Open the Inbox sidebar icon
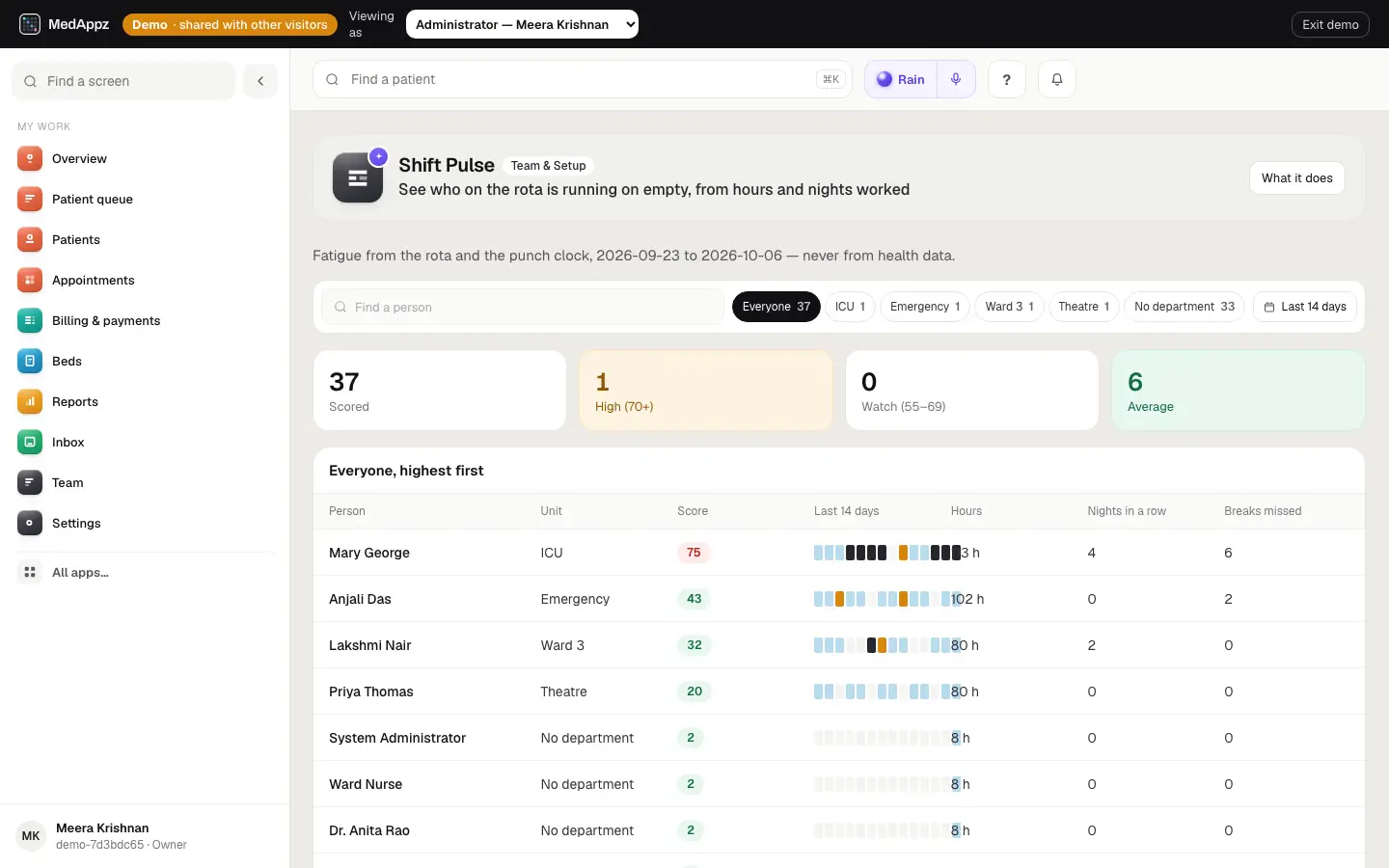The width and height of the screenshot is (1389, 868). 30,443
